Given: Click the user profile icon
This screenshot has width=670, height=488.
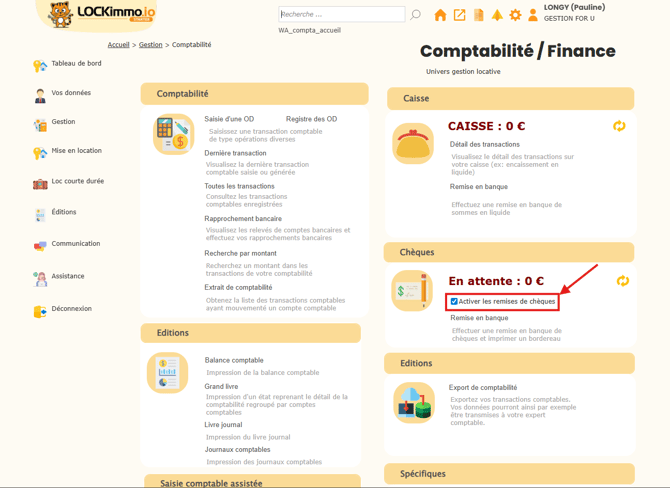Looking at the screenshot, I should point(533,15).
